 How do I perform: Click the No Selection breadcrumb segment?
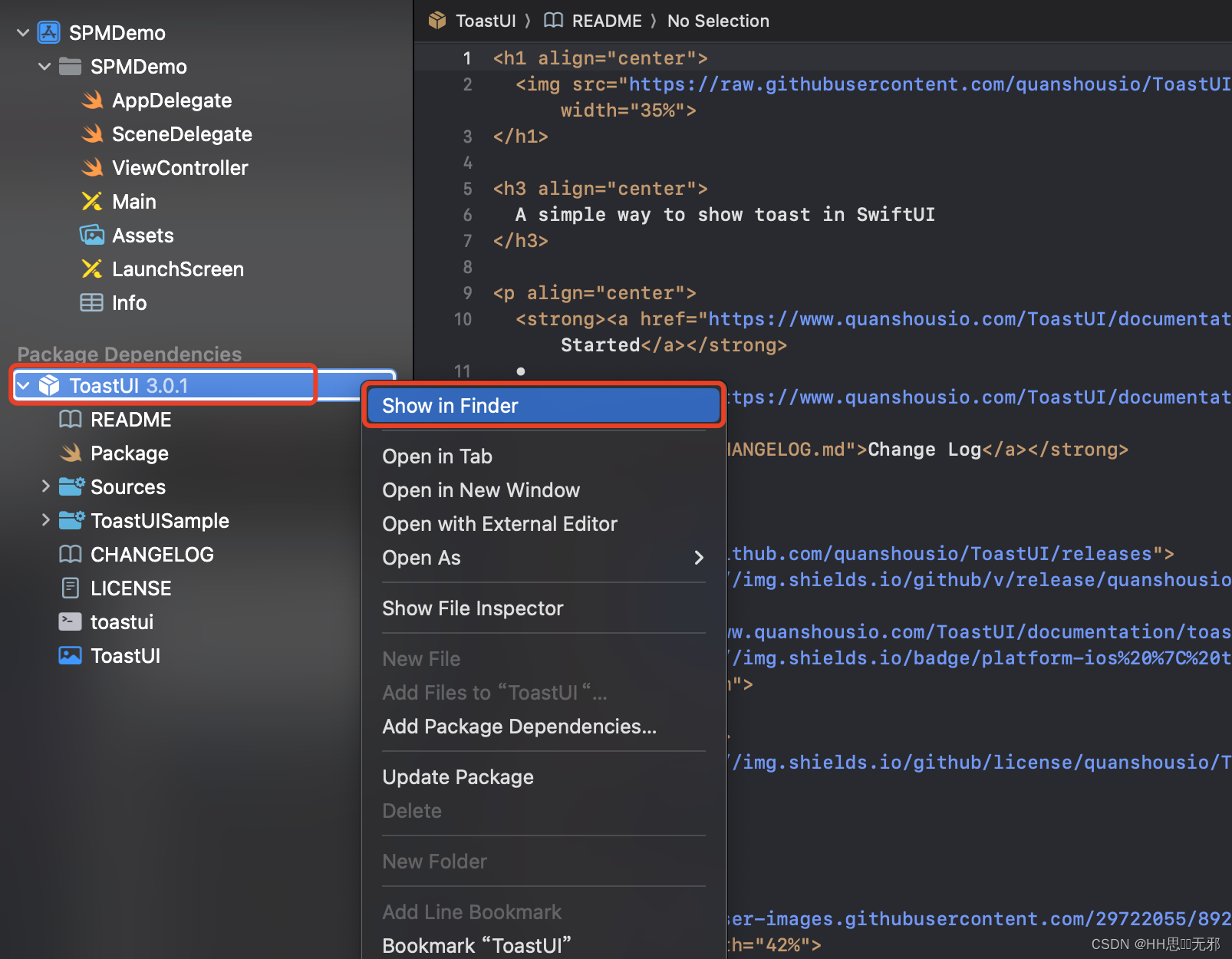pyautogui.click(x=718, y=21)
